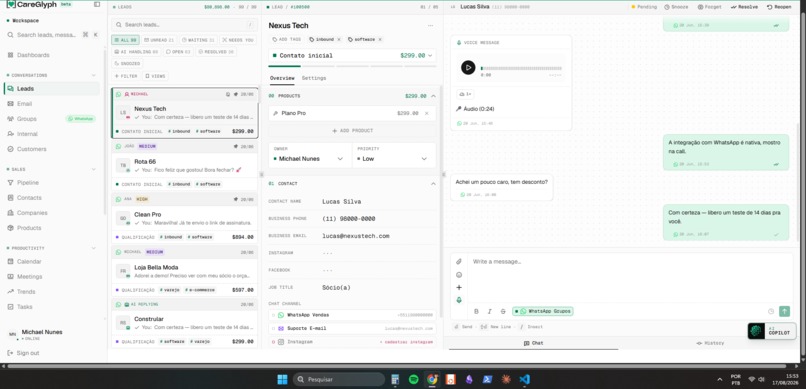806x389 pixels.
Task: Open the emoji picker in composer
Action: coord(459,275)
